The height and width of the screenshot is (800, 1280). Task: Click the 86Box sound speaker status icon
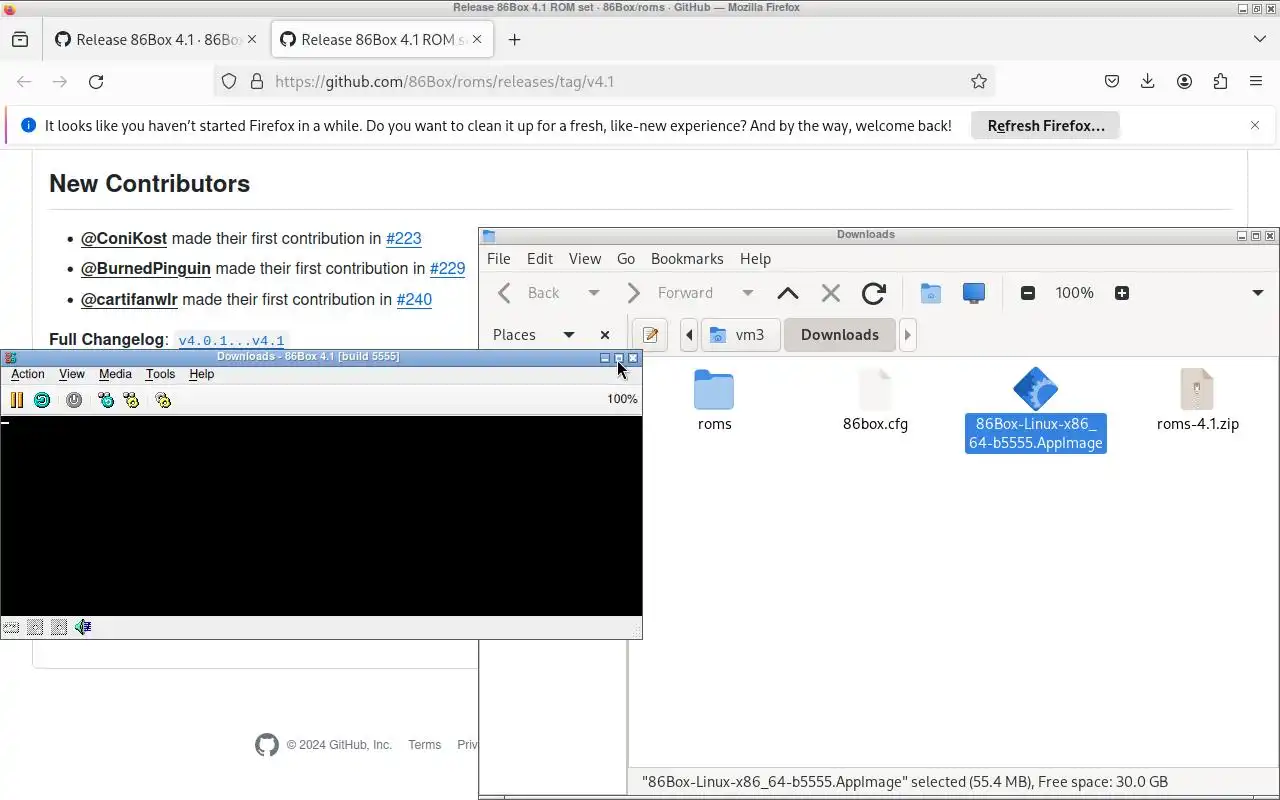[83, 627]
